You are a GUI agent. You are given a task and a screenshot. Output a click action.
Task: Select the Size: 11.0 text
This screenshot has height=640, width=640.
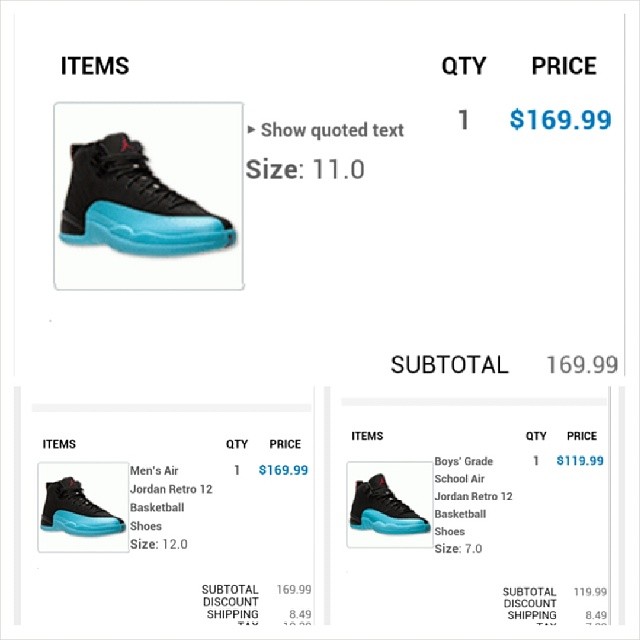[305, 169]
